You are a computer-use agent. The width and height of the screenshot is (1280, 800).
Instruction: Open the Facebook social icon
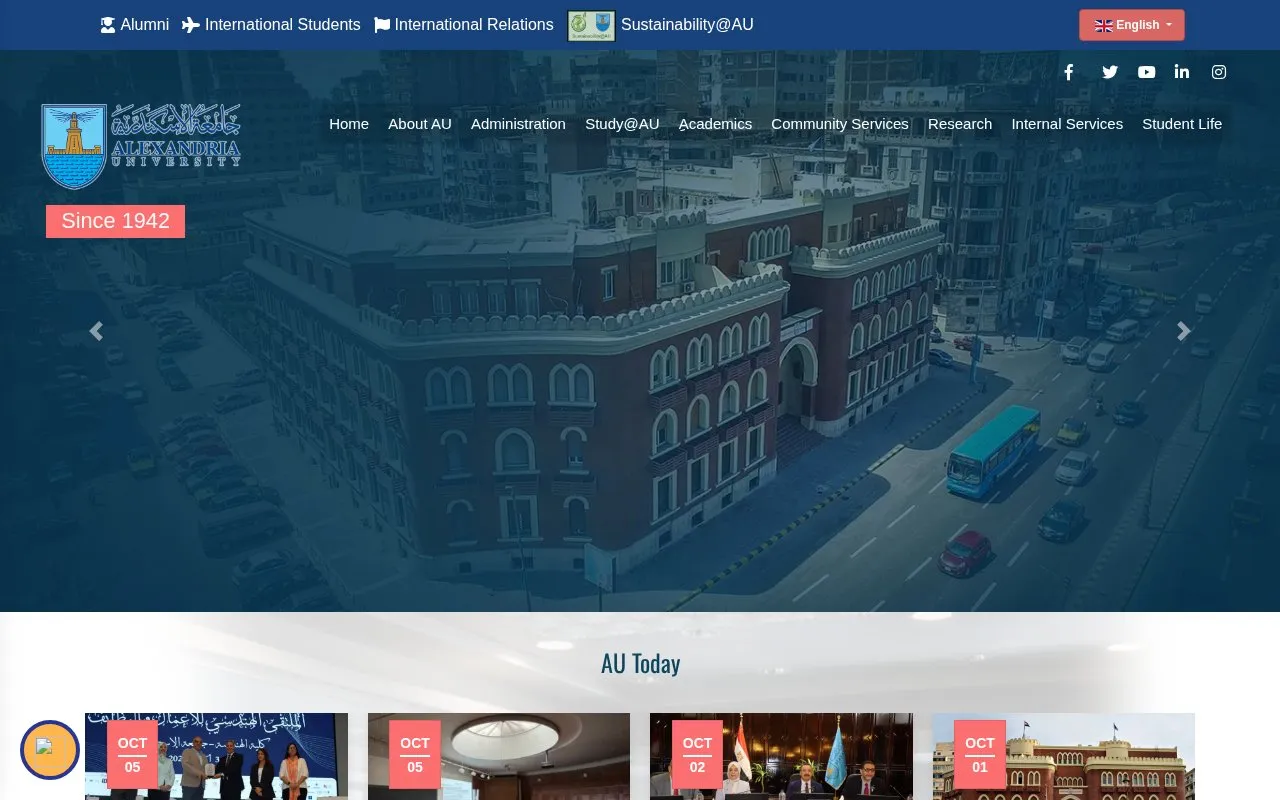point(1069,72)
